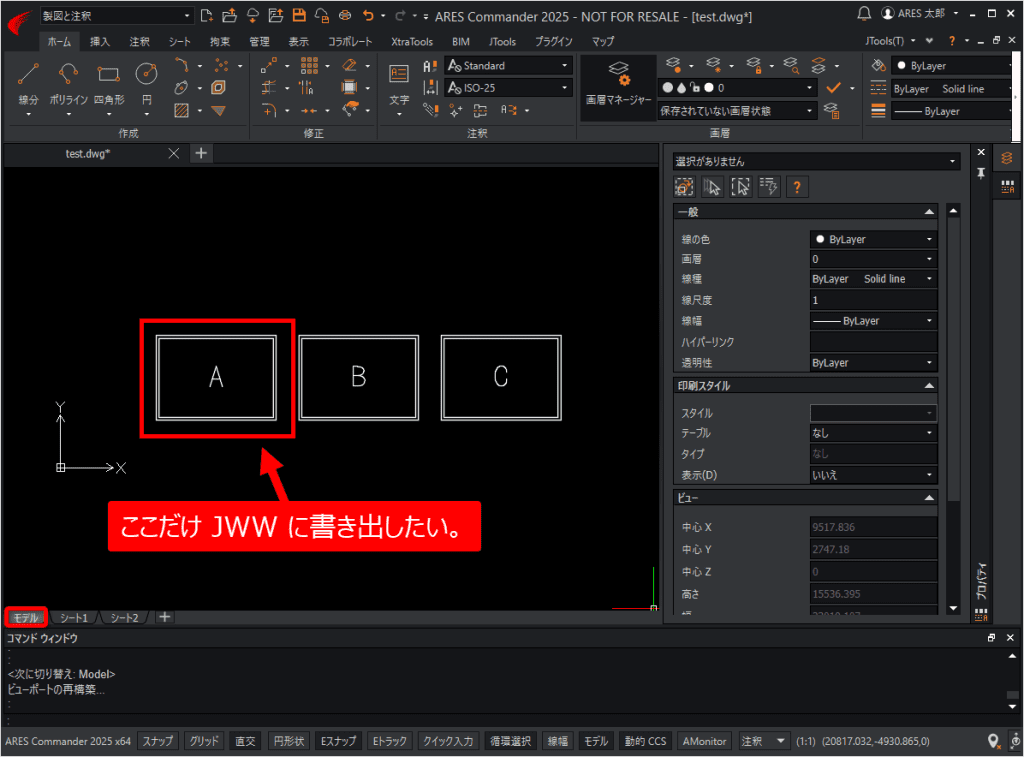Screen dimensions: 1024x757
Task: Click the hatch pattern tool icon
Action: coord(182,110)
